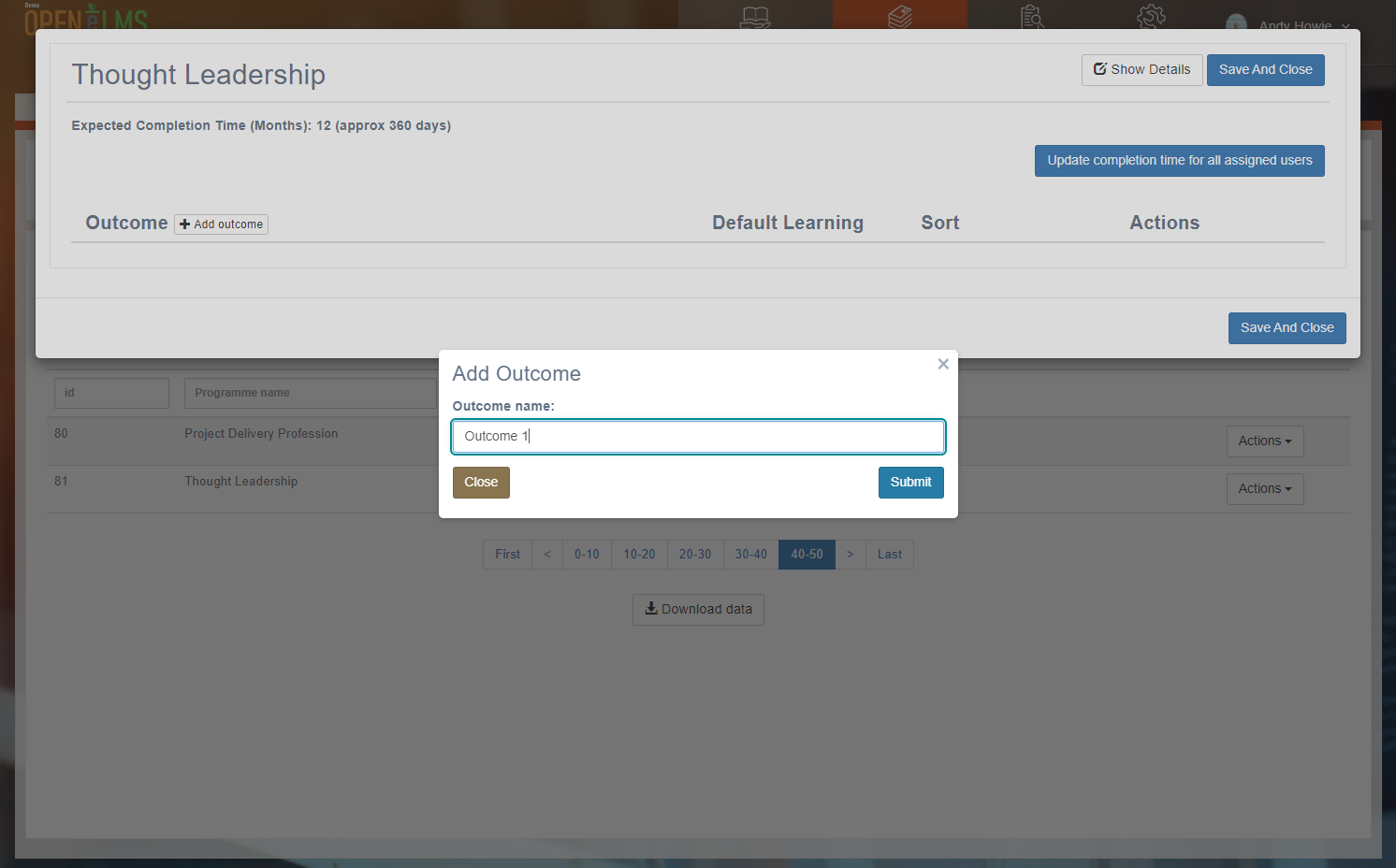The image size is (1396, 868).
Task: Click Add outcome plus button
Action: pos(221,224)
